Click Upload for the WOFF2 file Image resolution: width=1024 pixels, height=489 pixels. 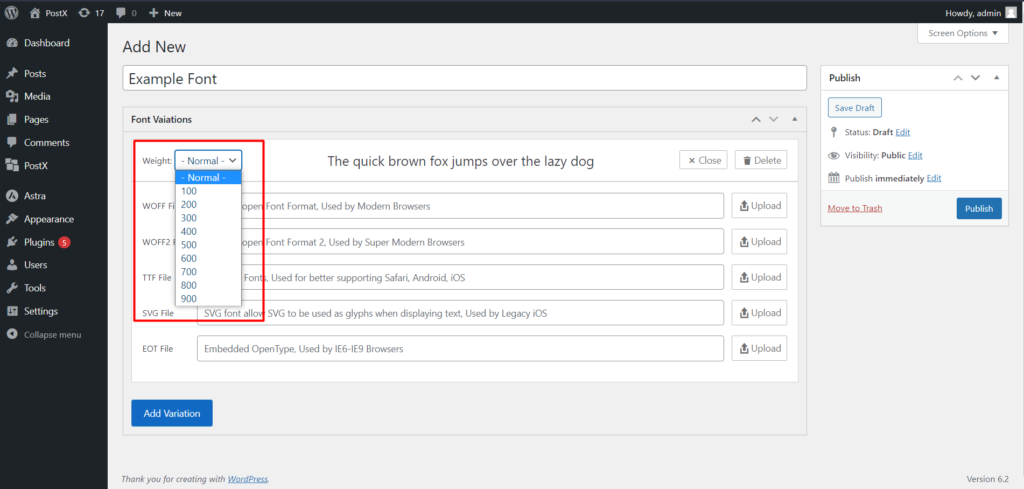(759, 242)
